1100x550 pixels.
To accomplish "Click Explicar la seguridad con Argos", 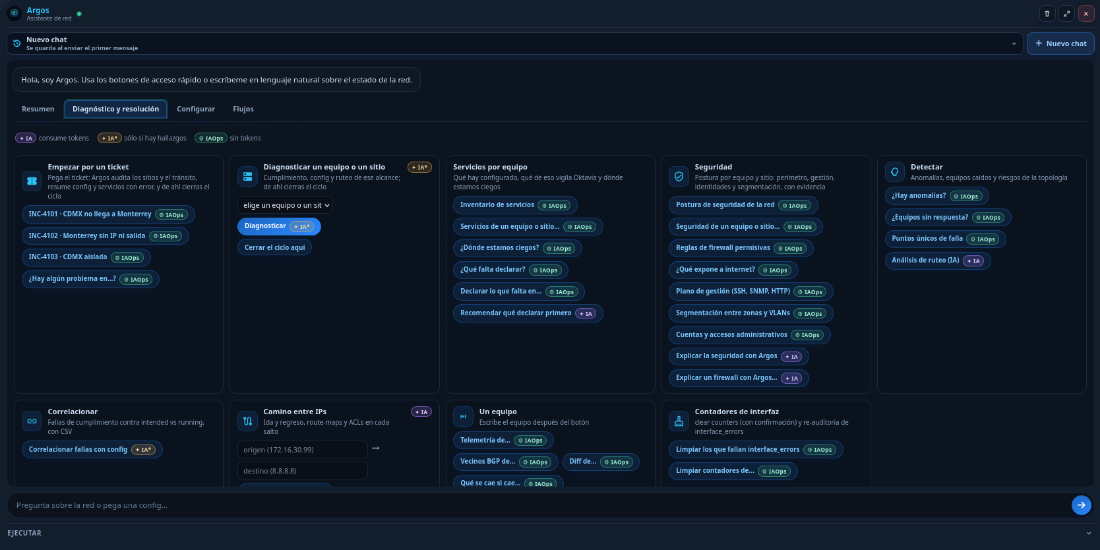I will tap(739, 356).
